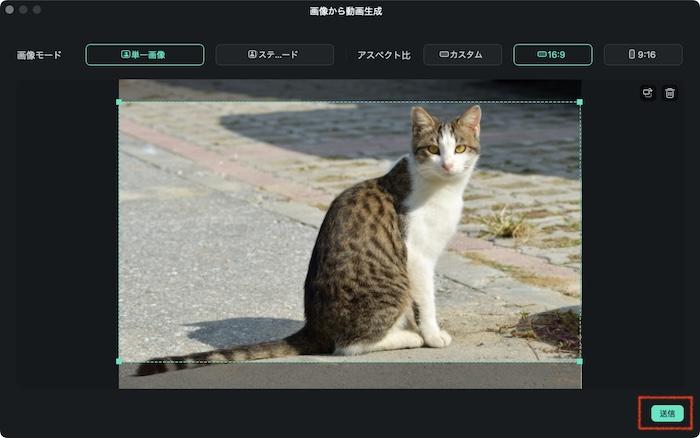Click the top-right crop handle
The height and width of the screenshot is (438, 700).
click(x=579, y=102)
